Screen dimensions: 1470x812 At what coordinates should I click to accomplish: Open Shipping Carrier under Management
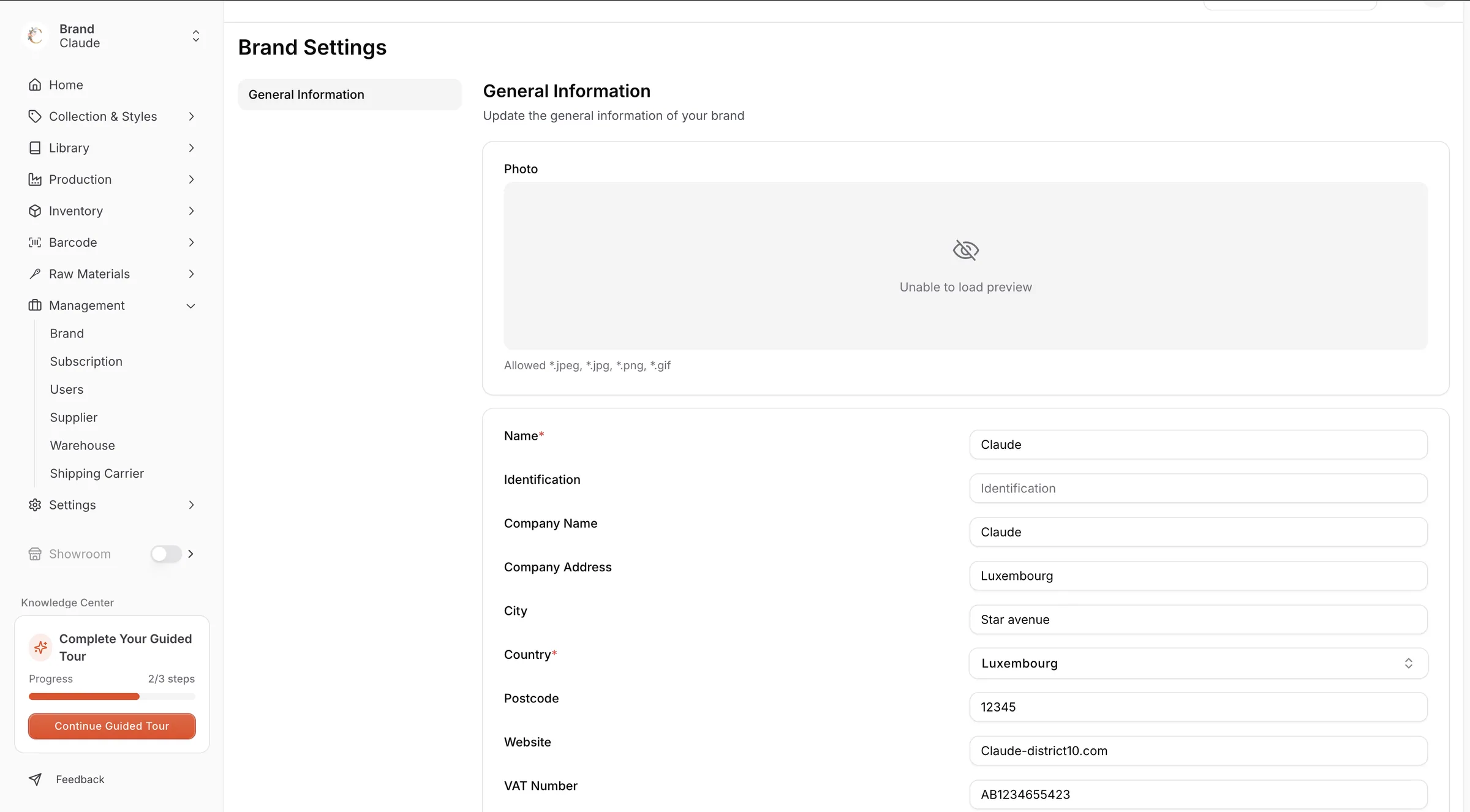pos(97,473)
